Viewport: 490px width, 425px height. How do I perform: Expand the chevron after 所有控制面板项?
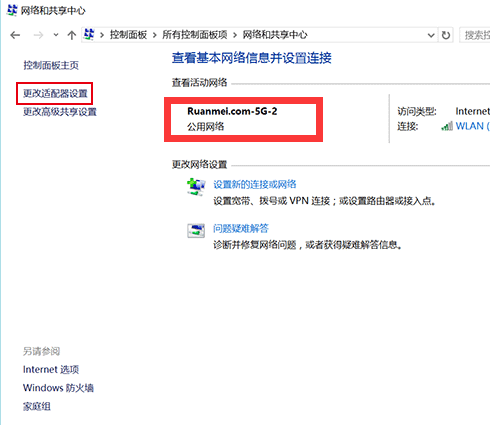click(235, 35)
